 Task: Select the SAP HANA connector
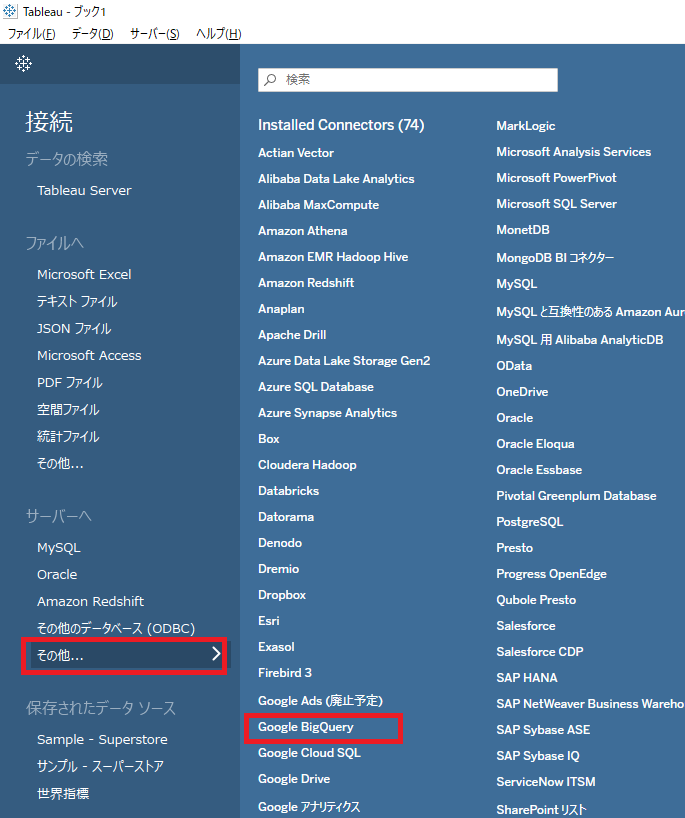point(526,678)
